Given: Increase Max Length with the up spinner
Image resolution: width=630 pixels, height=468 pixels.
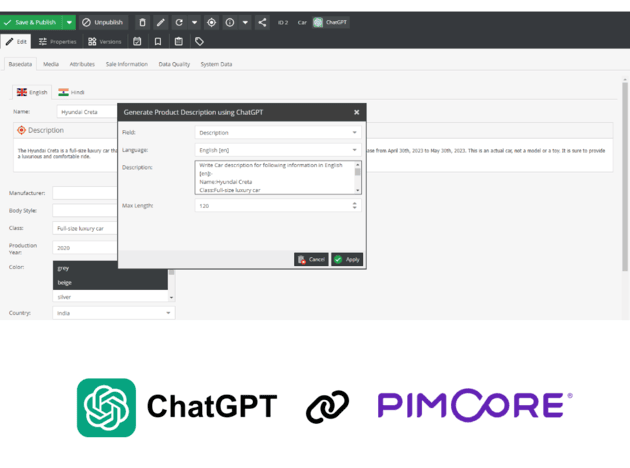Looking at the screenshot, I should [354, 203].
